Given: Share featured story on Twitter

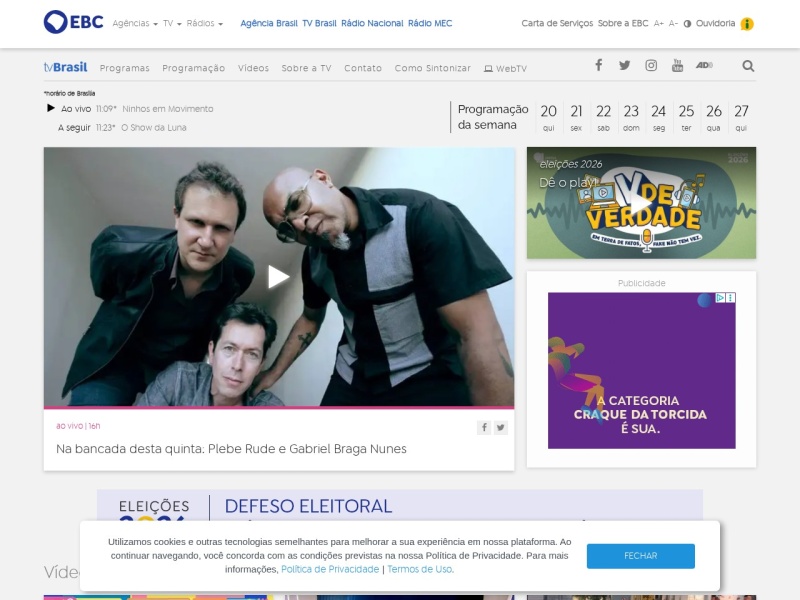Looking at the screenshot, I should tap(501, 428).
